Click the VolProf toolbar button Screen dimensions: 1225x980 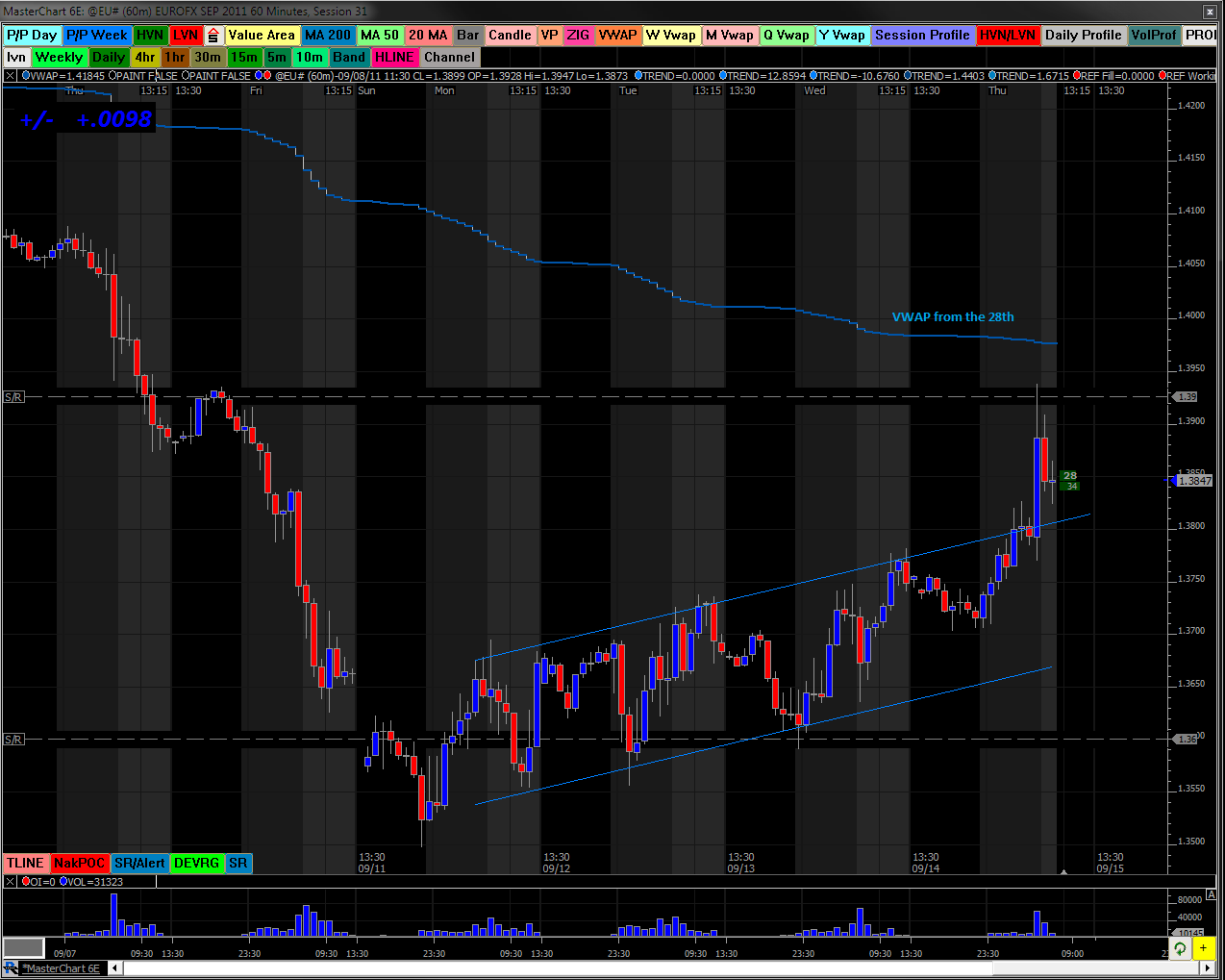tap(1154, 35)
